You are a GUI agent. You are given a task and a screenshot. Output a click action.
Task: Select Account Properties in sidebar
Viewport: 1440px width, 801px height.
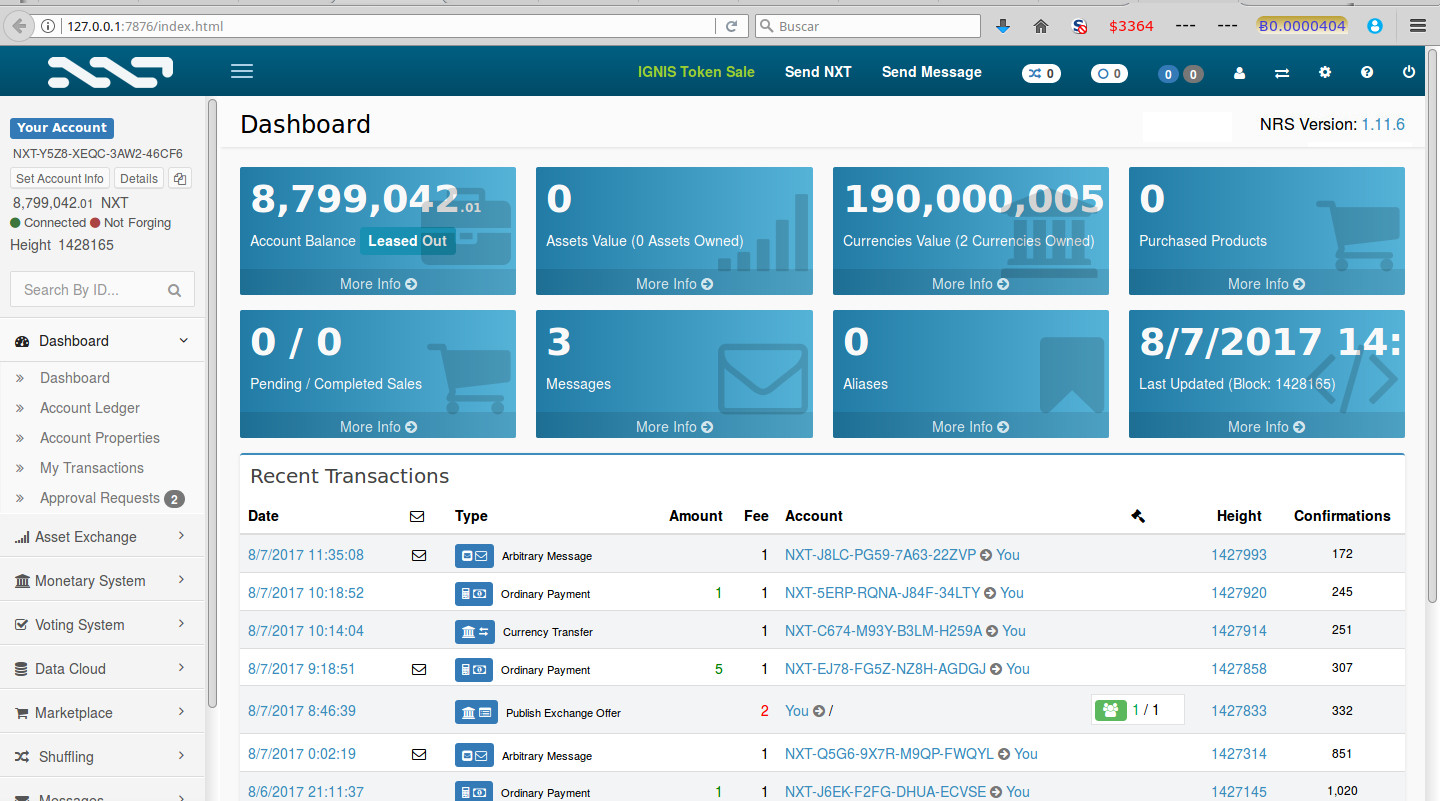pos(100,438)
